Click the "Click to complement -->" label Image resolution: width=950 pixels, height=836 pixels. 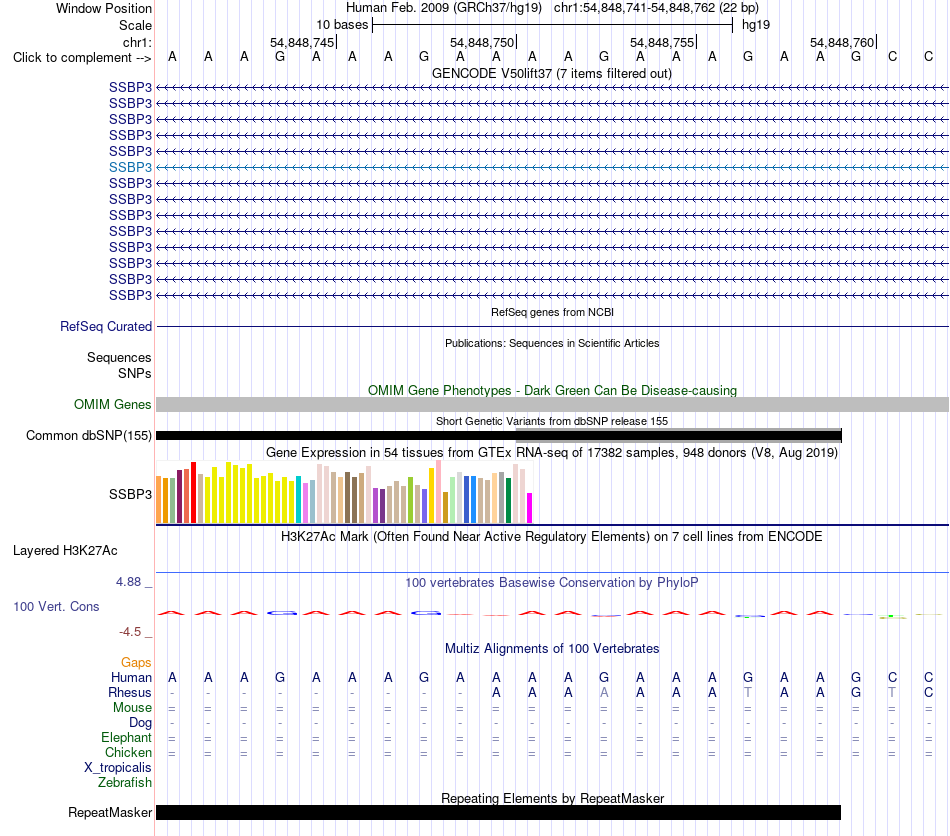click(x=82, y=58)
